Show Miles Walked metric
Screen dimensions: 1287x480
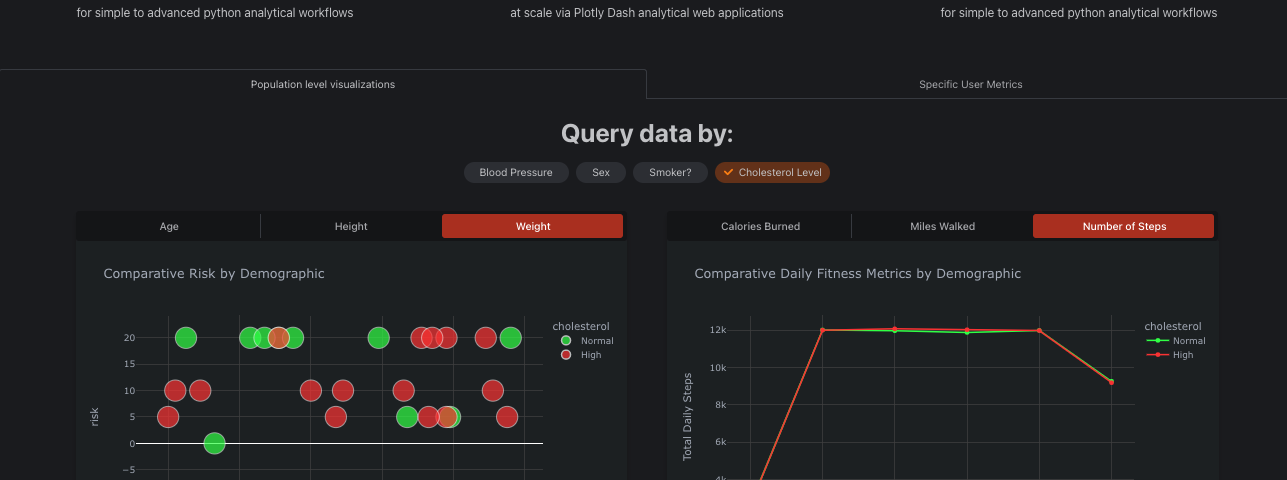coord(942,226)
